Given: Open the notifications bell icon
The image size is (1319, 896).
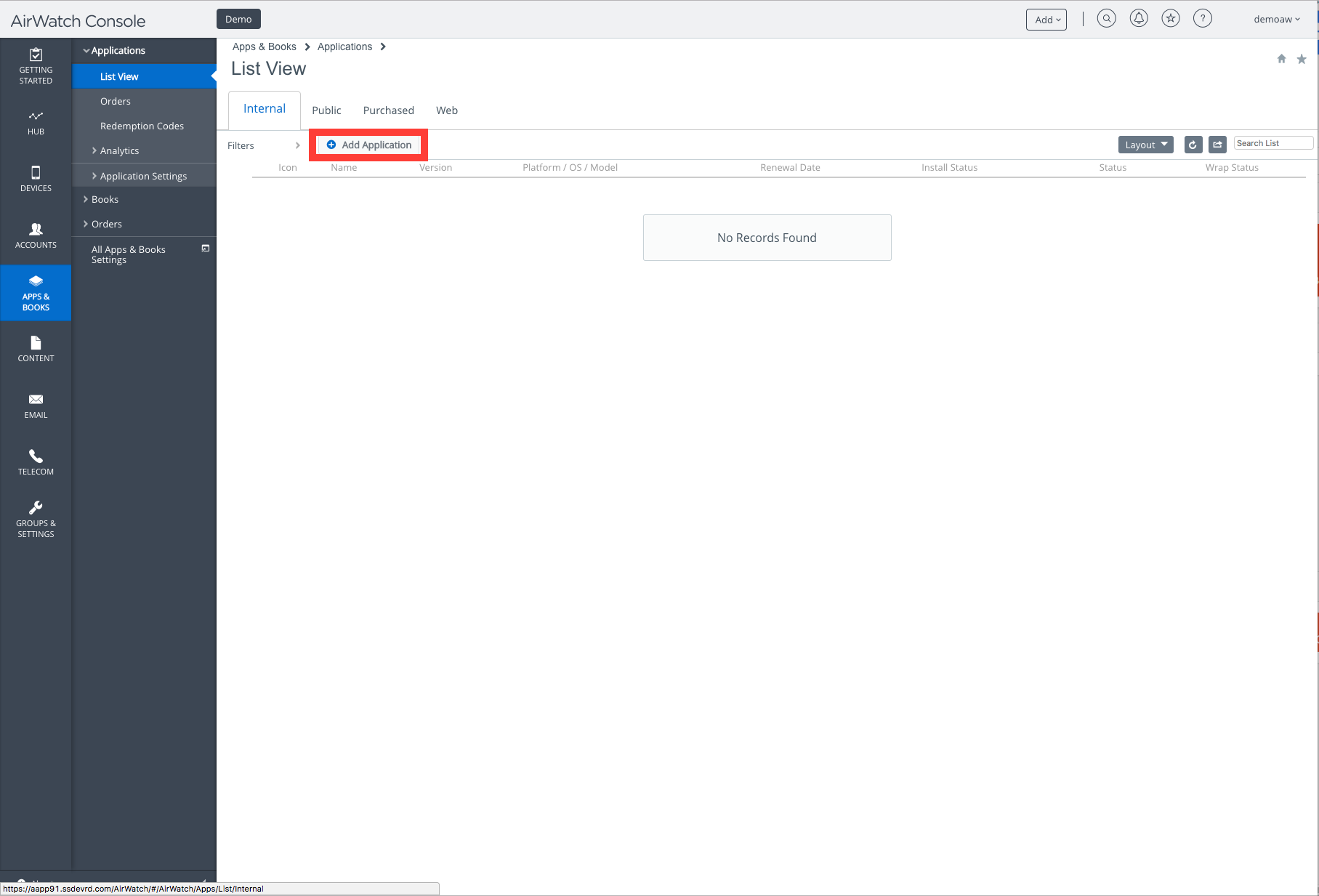Looking at the screenshot, I should tap(1139, 19).
